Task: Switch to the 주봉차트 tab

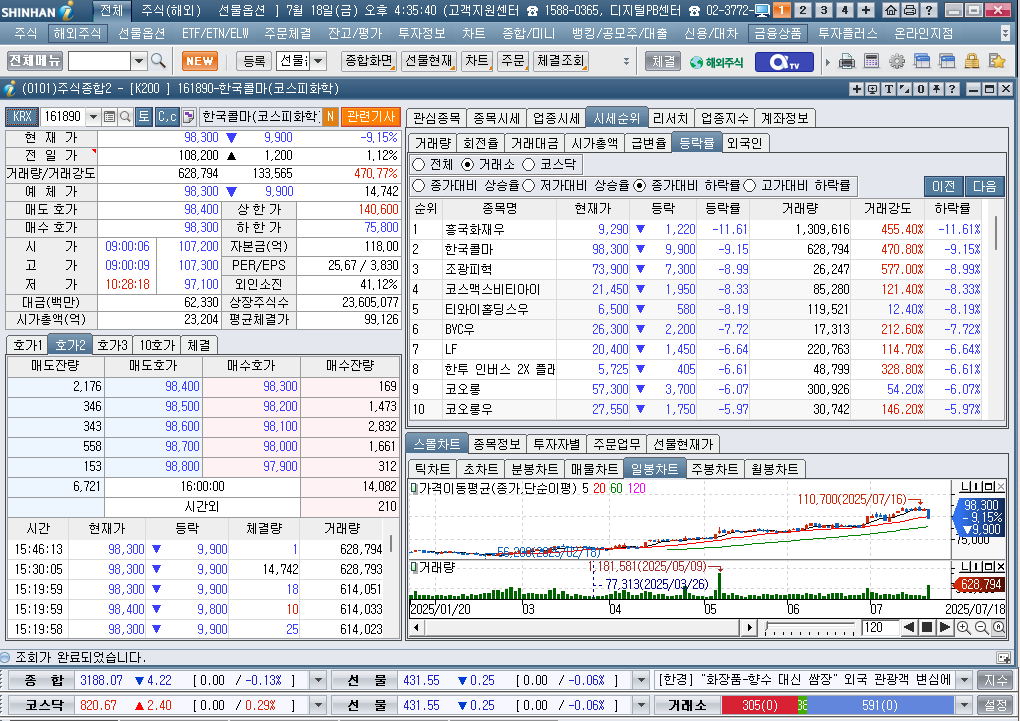Action: point(715,469)
